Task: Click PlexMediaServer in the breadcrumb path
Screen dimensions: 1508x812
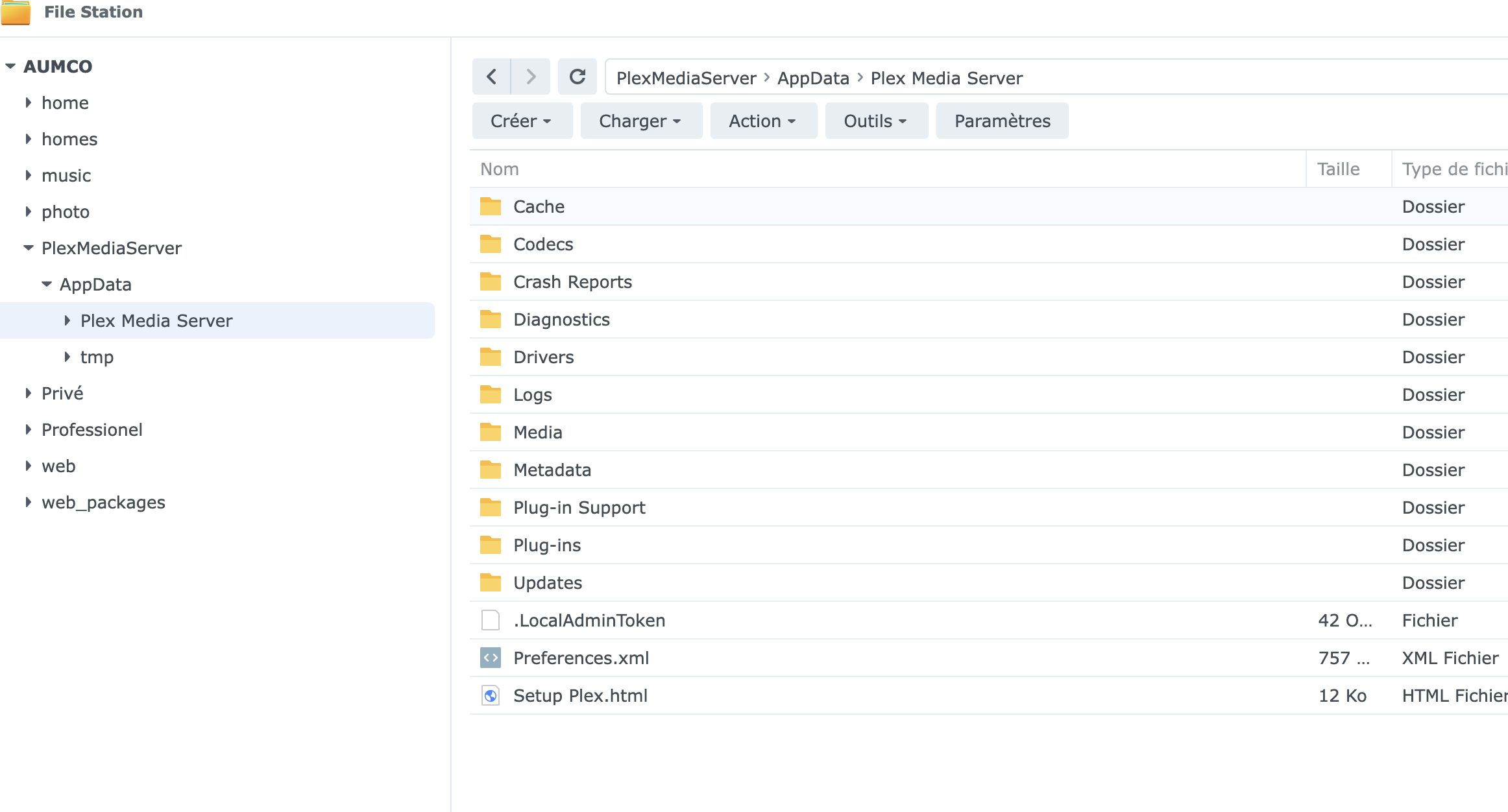Action: coord(686,78)
